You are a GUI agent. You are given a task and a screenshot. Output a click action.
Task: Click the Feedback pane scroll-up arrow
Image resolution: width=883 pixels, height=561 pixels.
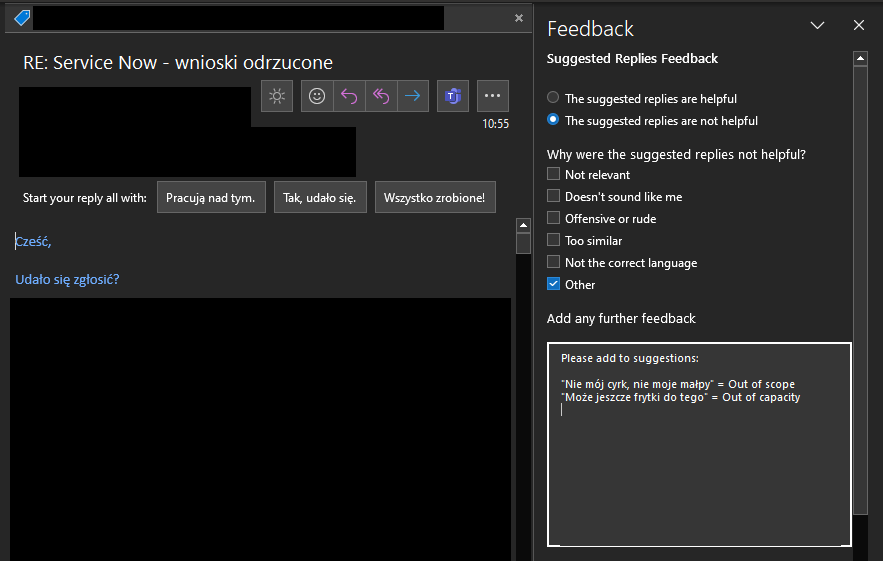pyautogui.click(x=860, y=59)
